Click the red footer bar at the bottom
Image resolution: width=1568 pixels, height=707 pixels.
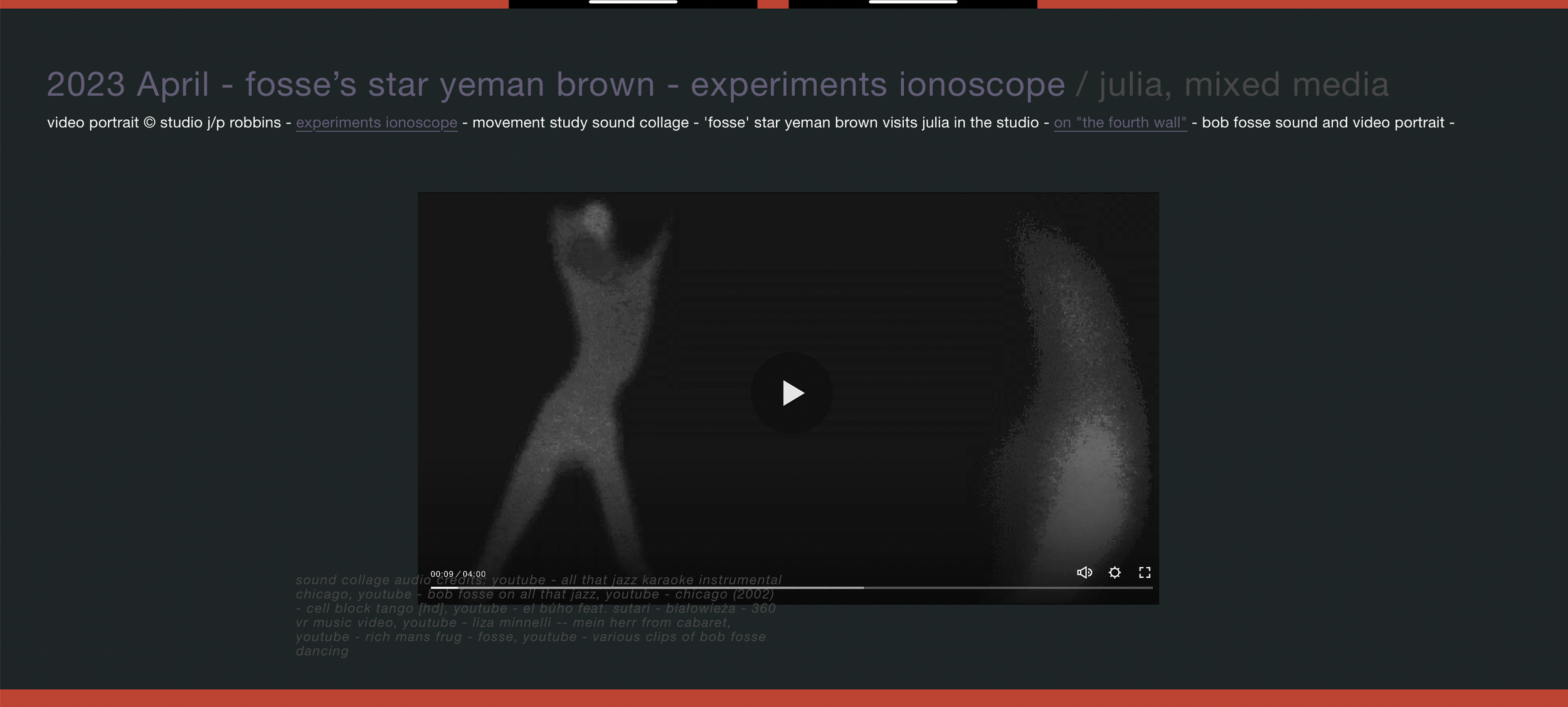click(784, 698)
